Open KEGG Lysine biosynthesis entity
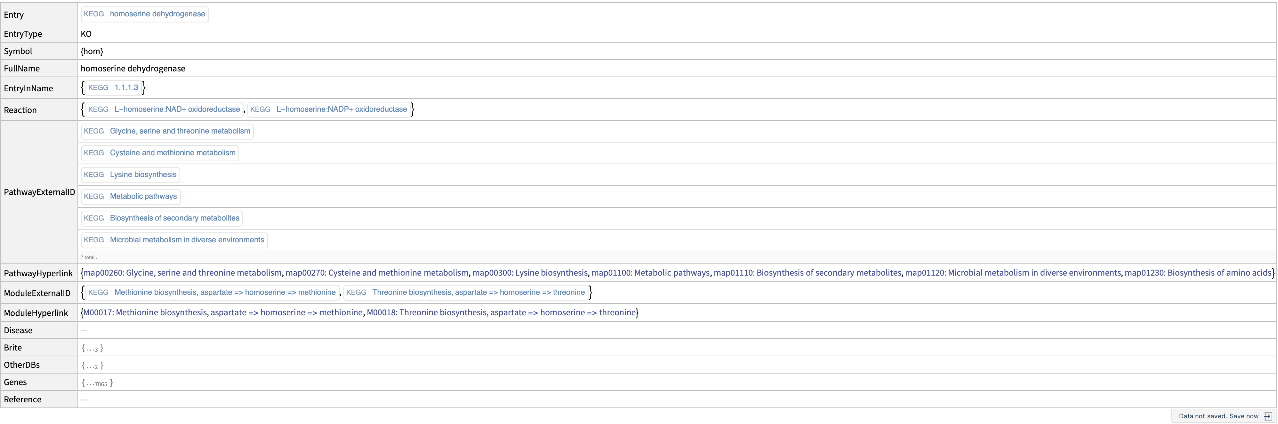Image resolution: width=1278 pixels, height=424 pixels. pos(130,175)
